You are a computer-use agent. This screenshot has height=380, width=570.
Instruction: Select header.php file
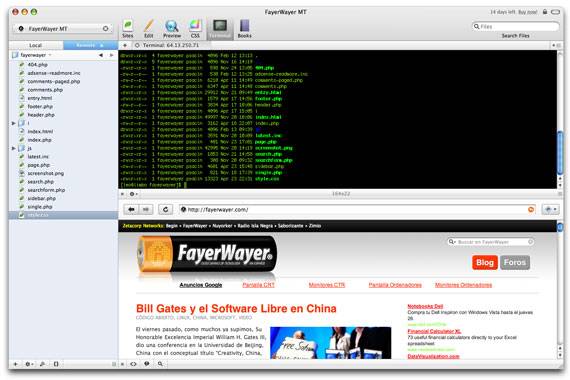tap(41, 115)
